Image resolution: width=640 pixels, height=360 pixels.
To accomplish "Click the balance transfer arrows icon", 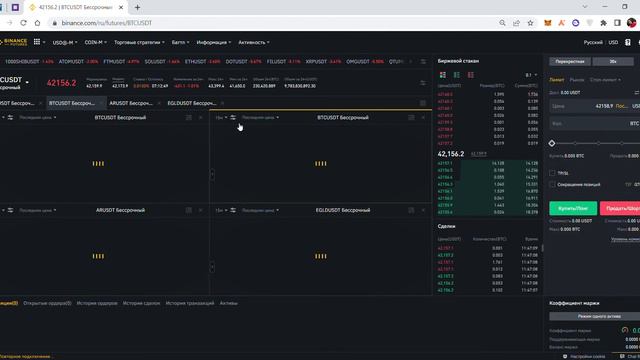I will pos(637,93).
